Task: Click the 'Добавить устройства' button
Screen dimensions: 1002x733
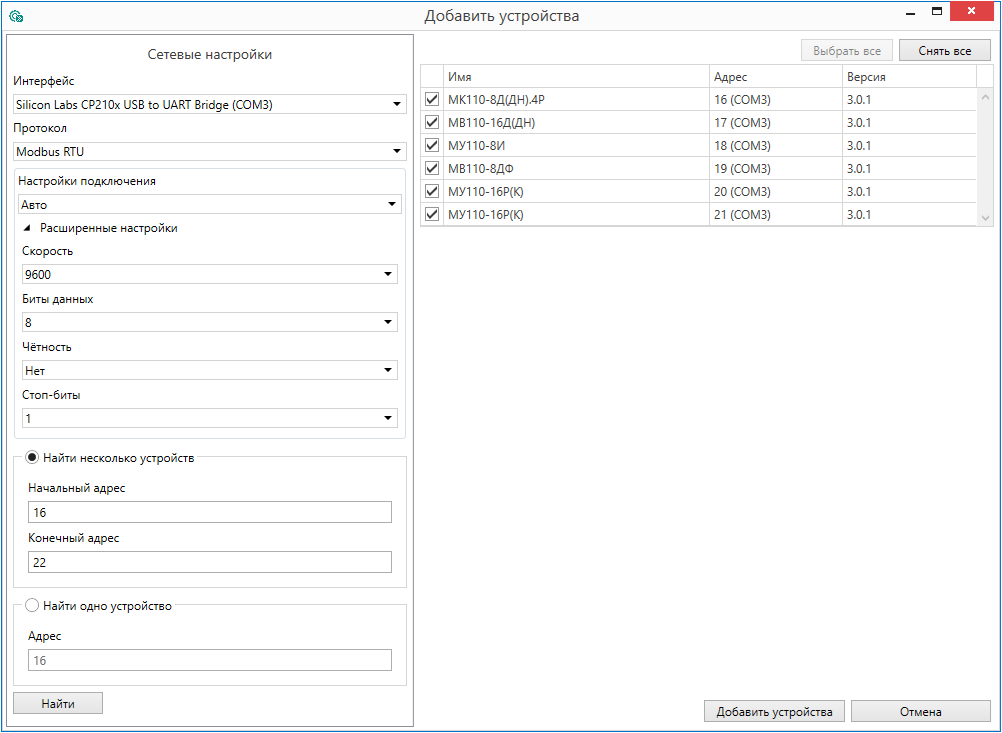Action: click(774, 712)
